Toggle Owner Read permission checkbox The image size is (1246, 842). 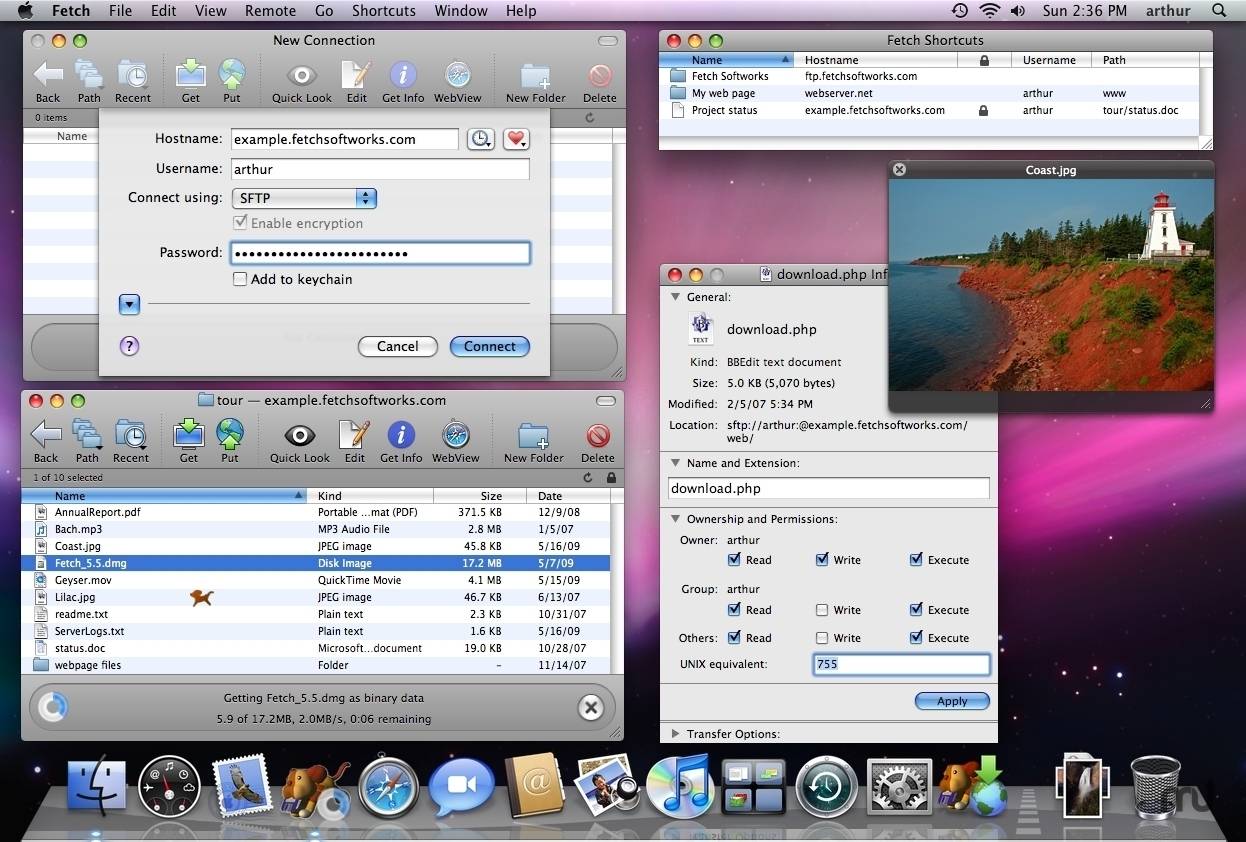click(x=734, y=560)
